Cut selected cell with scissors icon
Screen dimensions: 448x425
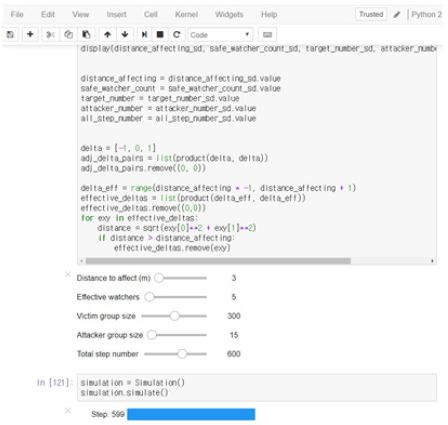click(50, 34)
